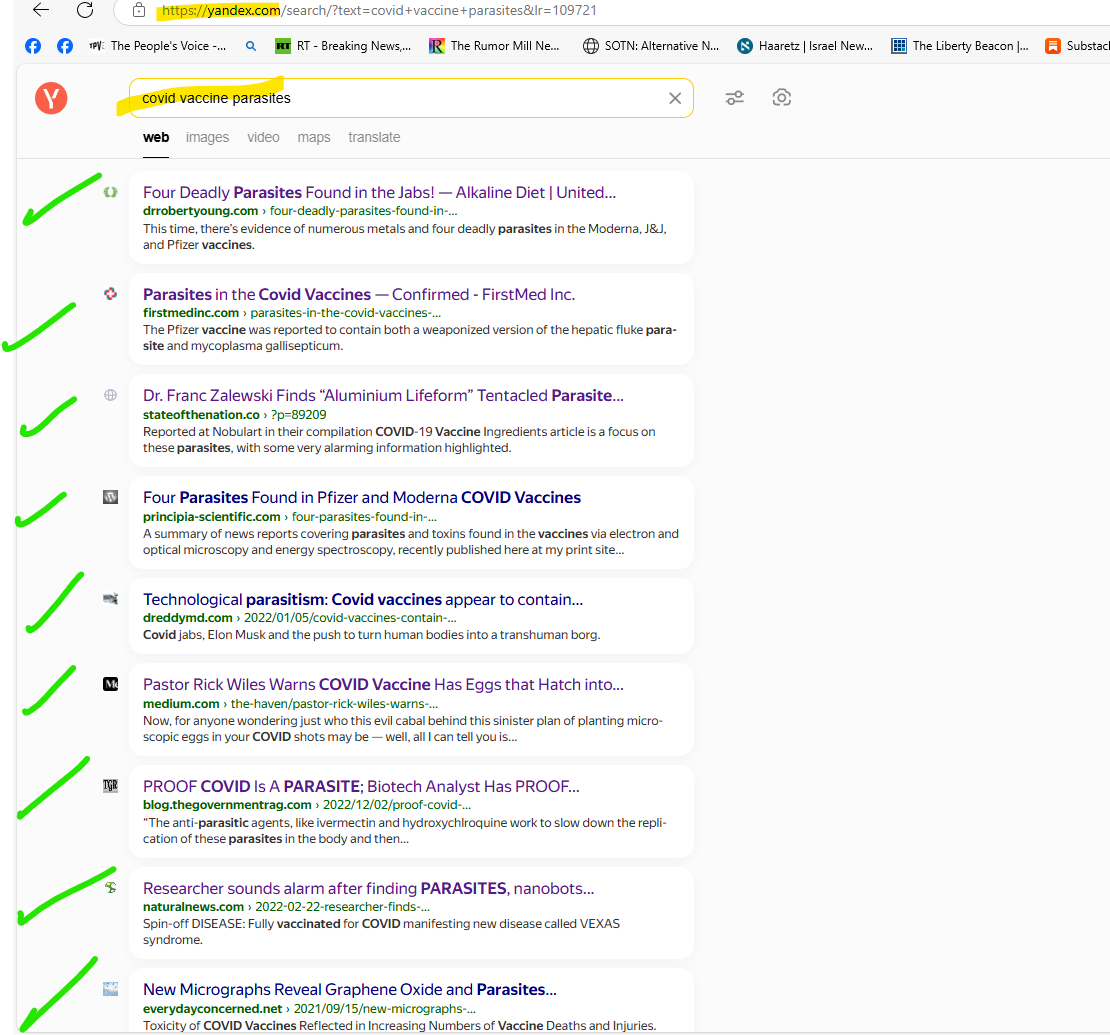Open The Rumor Mill News bookmark
Viewport: 1110px width, 1035px height.
pos(494,46)
